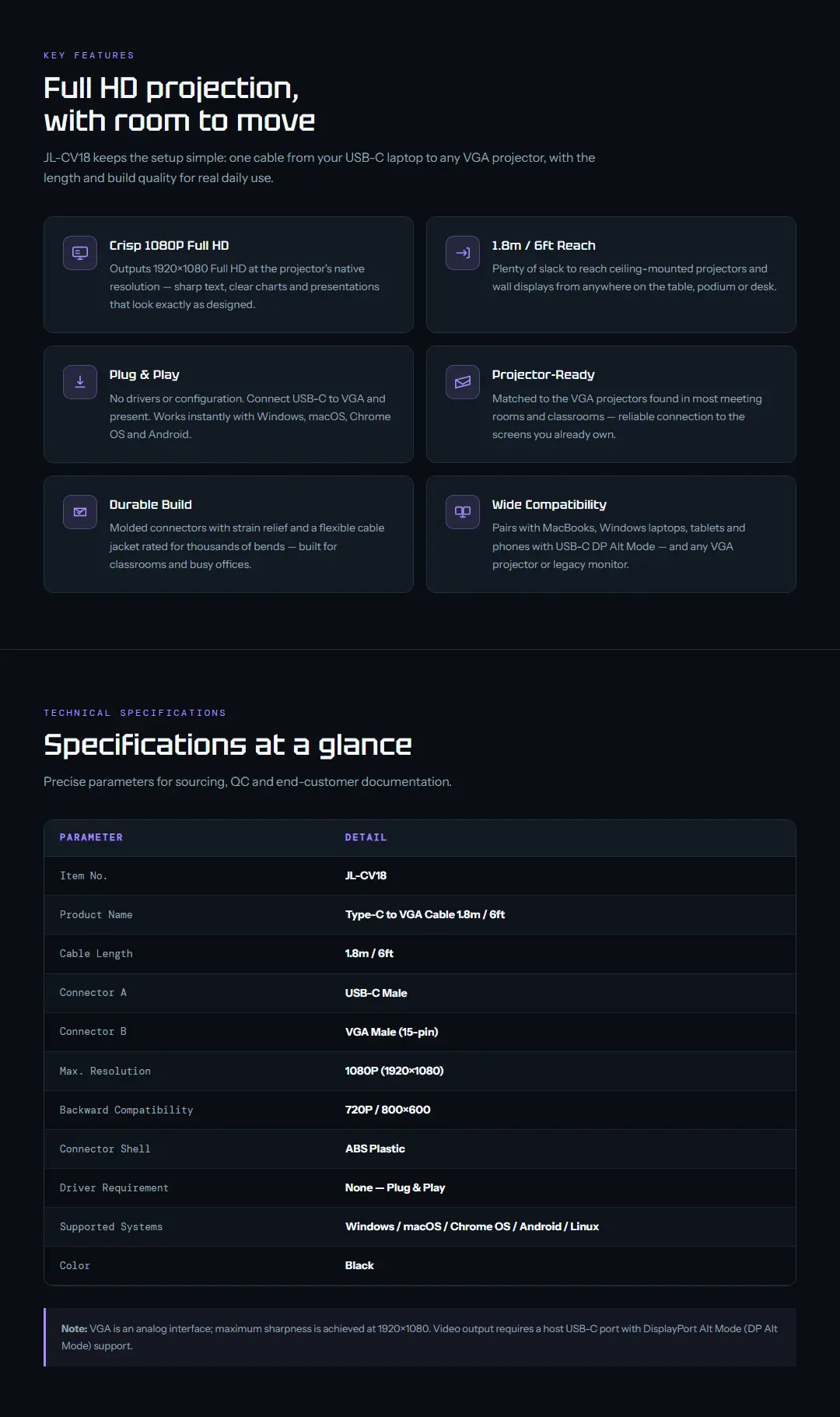Click the DETAIL column header

pos(366,837)
